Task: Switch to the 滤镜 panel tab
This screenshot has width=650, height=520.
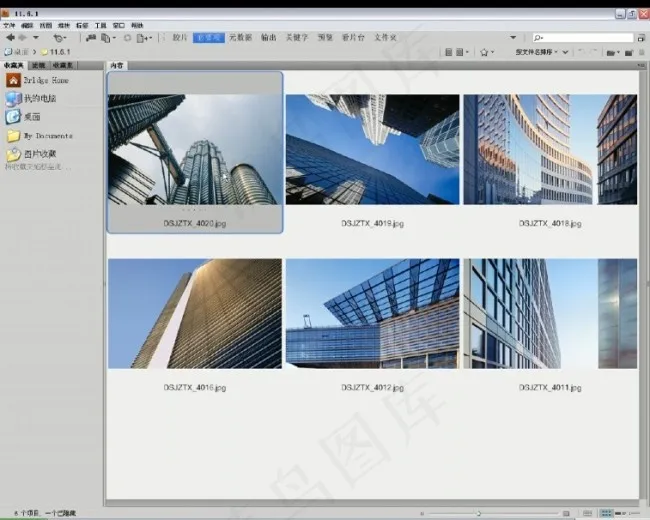Action: click(36, 64)
